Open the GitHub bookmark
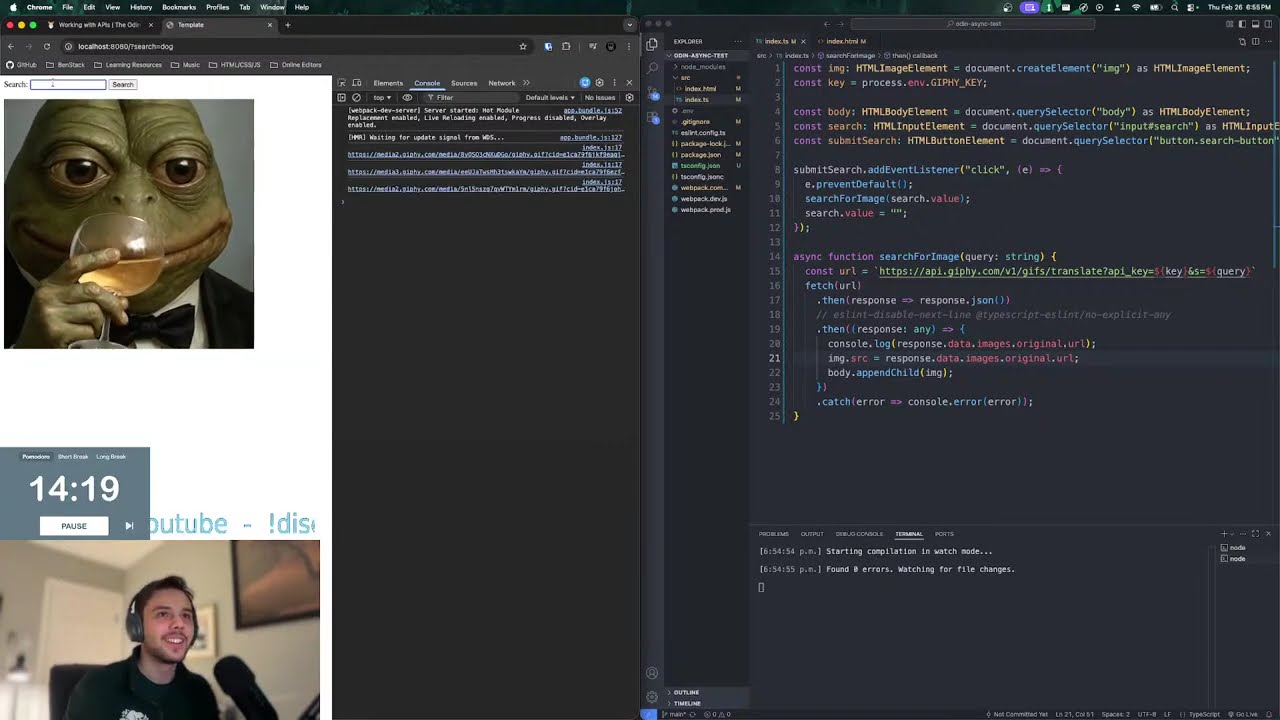This screenshot has height=720, width=1280. 21,65
